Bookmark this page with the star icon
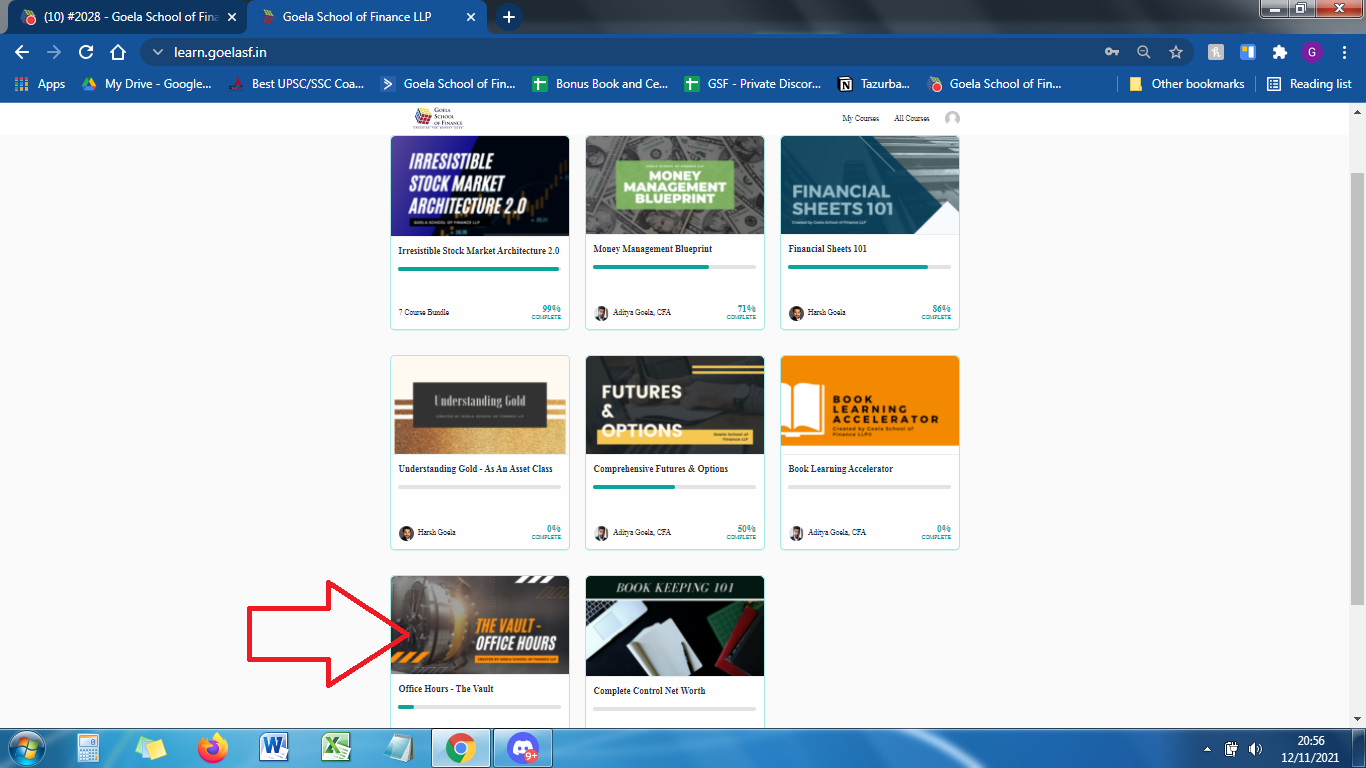This screenshot has width=1366, height=768. (x=1176, y=52)
